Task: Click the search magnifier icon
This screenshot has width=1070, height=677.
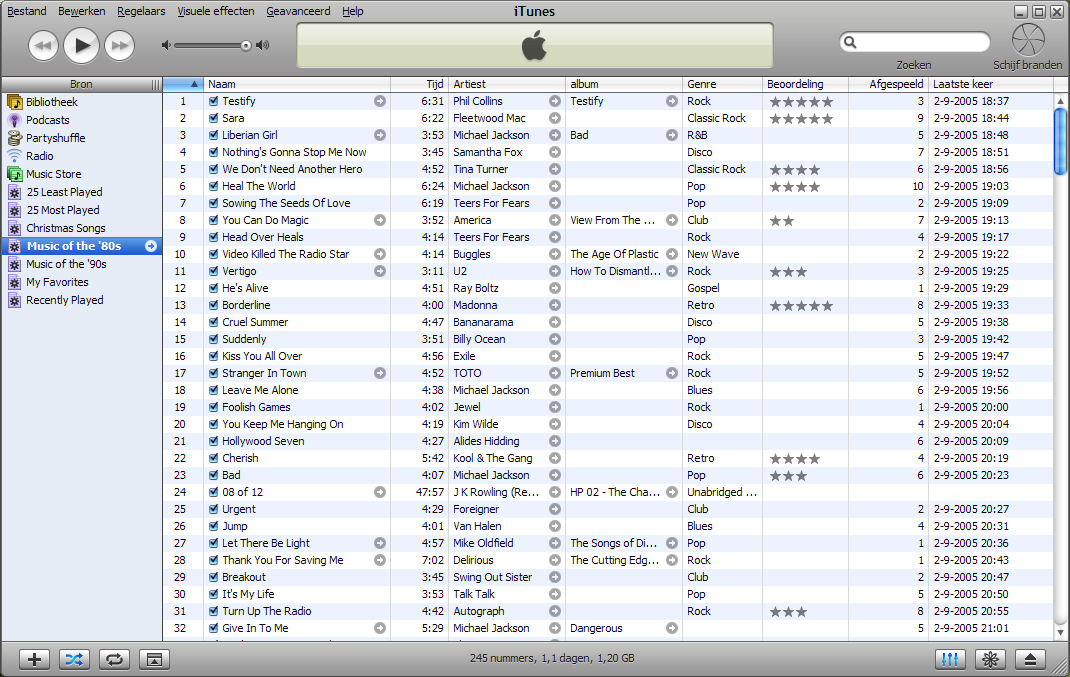Action: [850, 42]
